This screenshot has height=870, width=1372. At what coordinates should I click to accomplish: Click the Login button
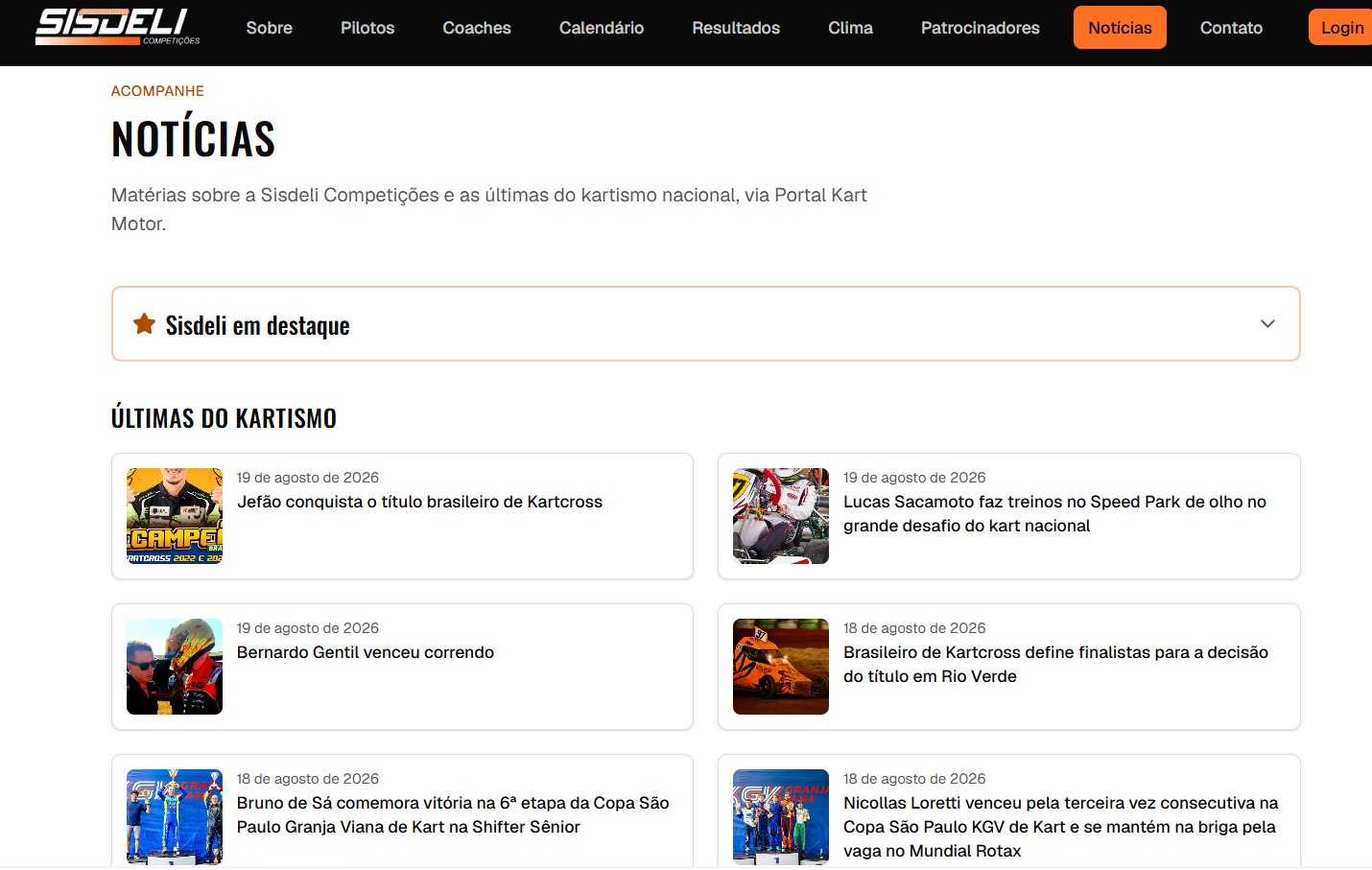pyautogui.click(x=1341, y=28)
